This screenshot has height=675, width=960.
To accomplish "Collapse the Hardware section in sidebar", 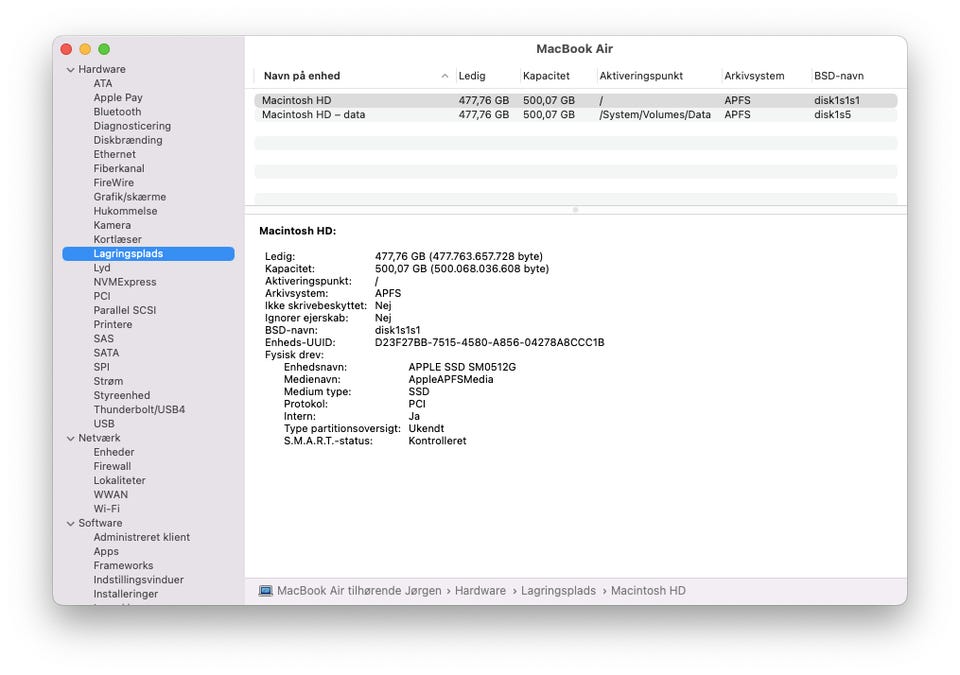I will click(x=71, y=70).
